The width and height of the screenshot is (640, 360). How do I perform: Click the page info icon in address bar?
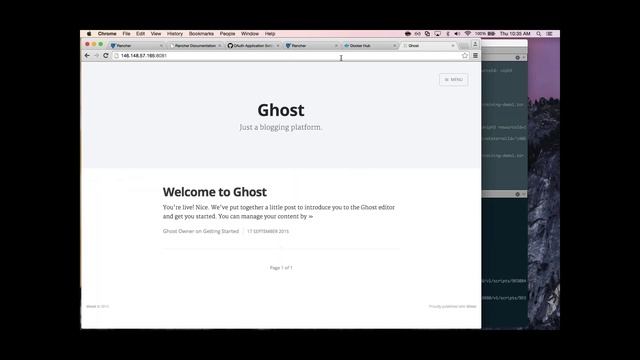coord(116,56)
